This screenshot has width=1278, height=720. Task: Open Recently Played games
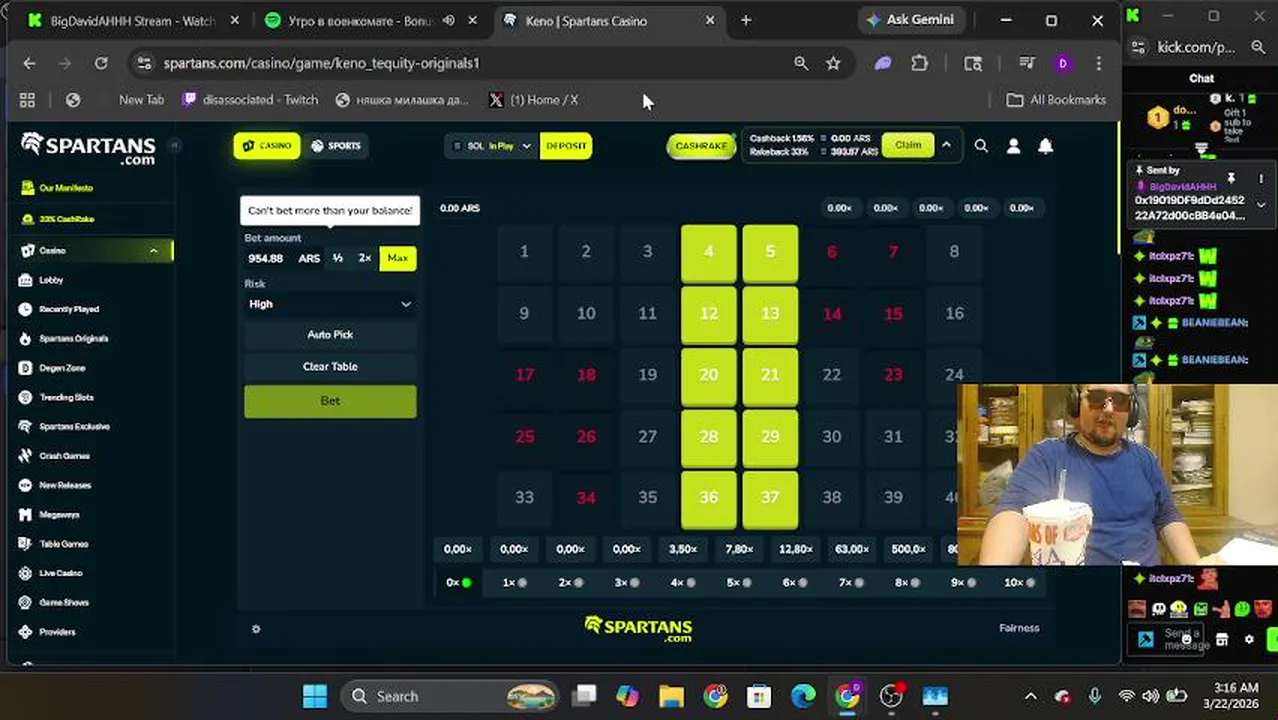[68, 309]
